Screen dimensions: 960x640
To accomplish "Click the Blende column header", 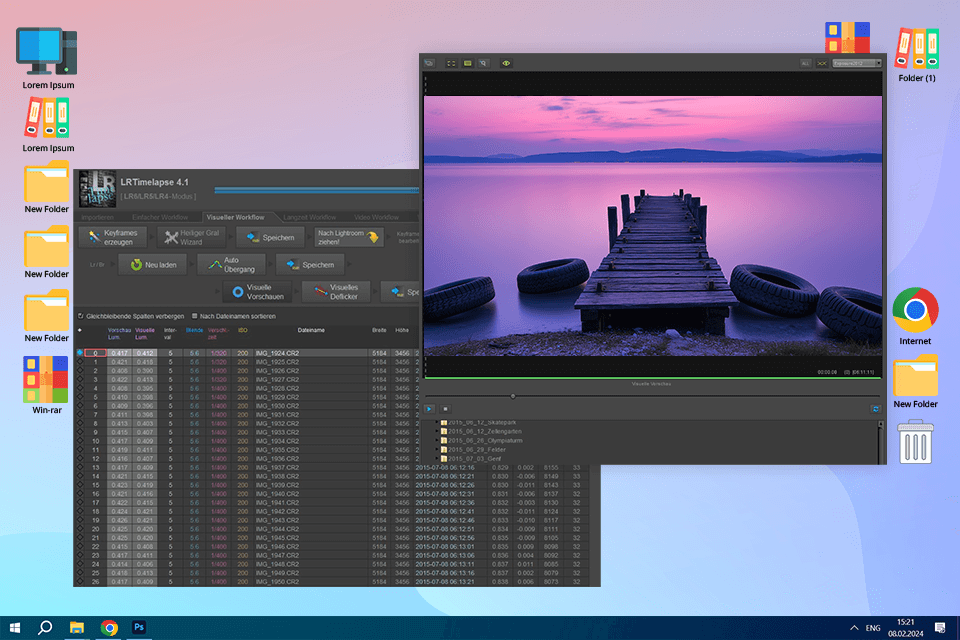I will 194,330.
